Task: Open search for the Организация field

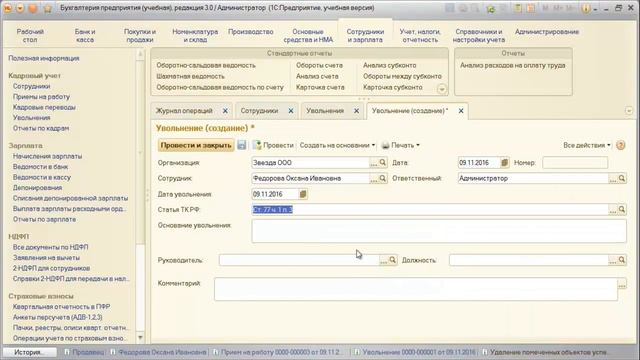Action: pyautogui.click(x=382, y=162)
